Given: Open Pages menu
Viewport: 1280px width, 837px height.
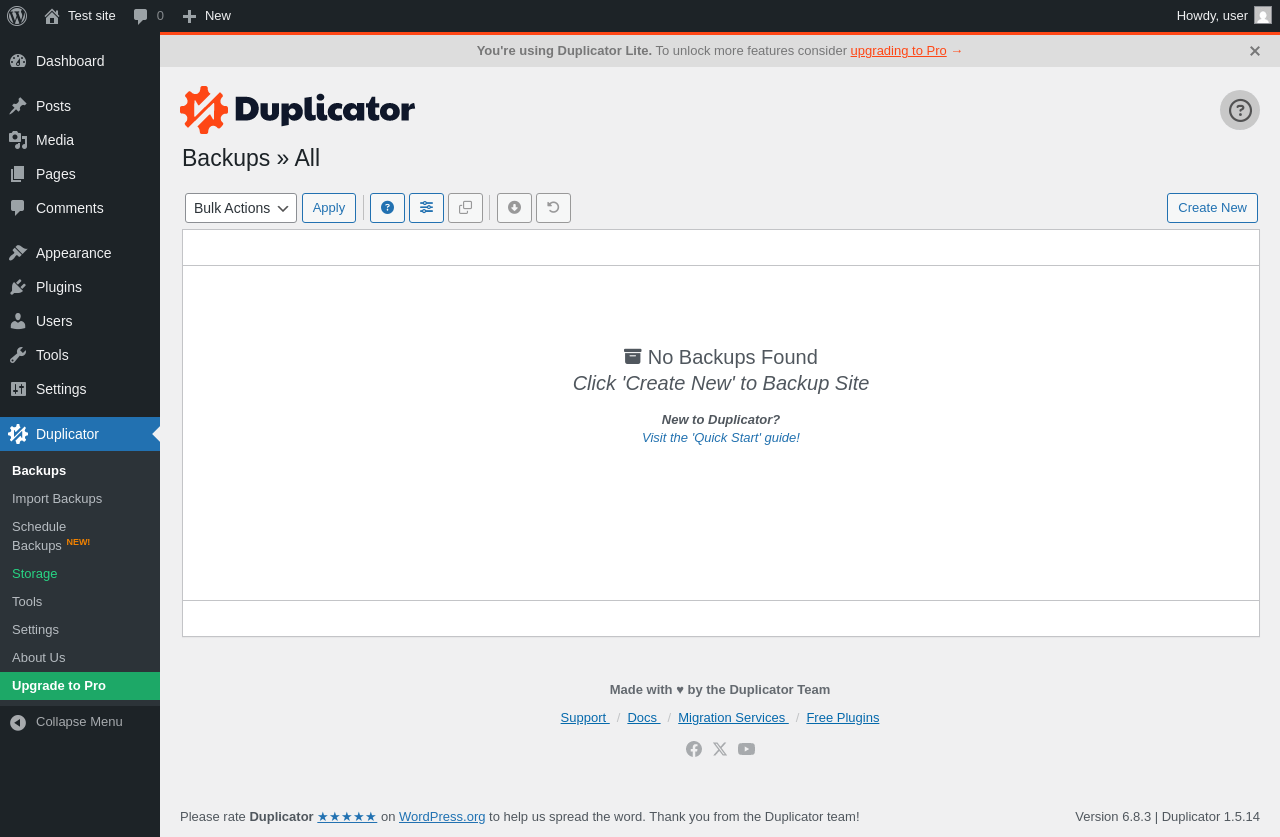Looking at the screenshot, I should tap(80, 174).
